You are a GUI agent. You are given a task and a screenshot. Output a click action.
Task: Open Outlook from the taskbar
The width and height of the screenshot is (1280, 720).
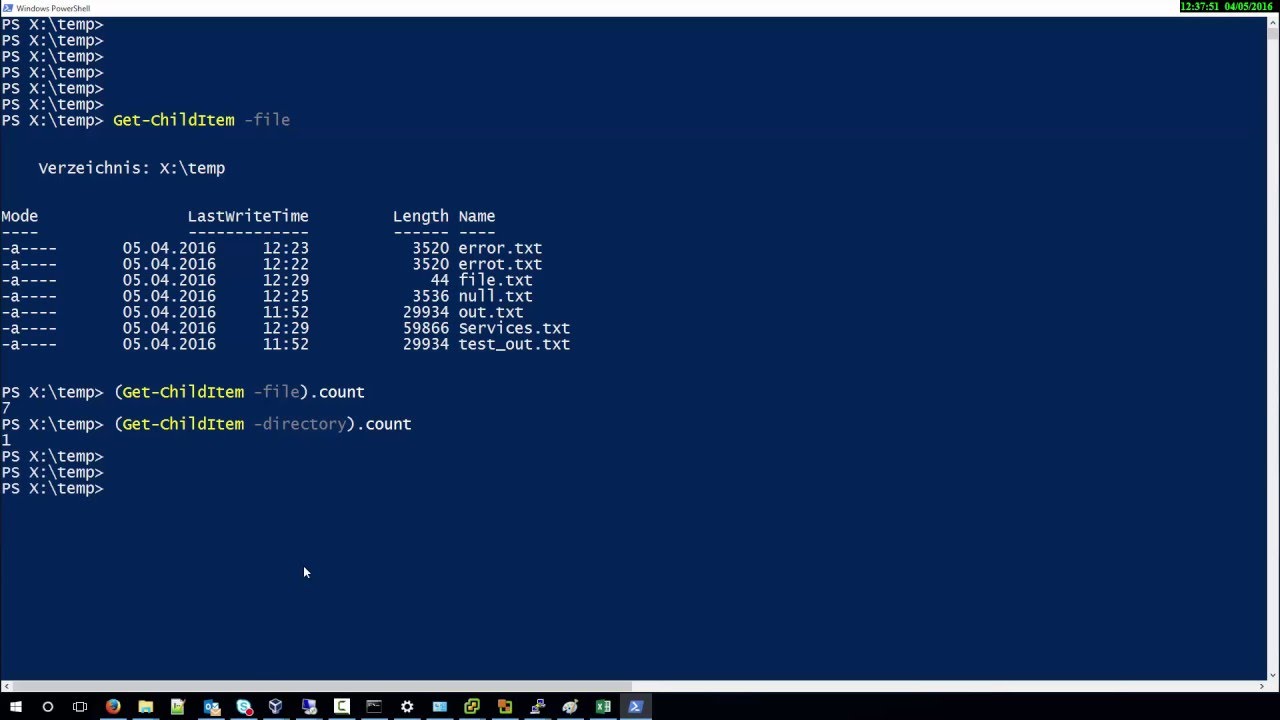pyautogui.click(x=211, y=707)
